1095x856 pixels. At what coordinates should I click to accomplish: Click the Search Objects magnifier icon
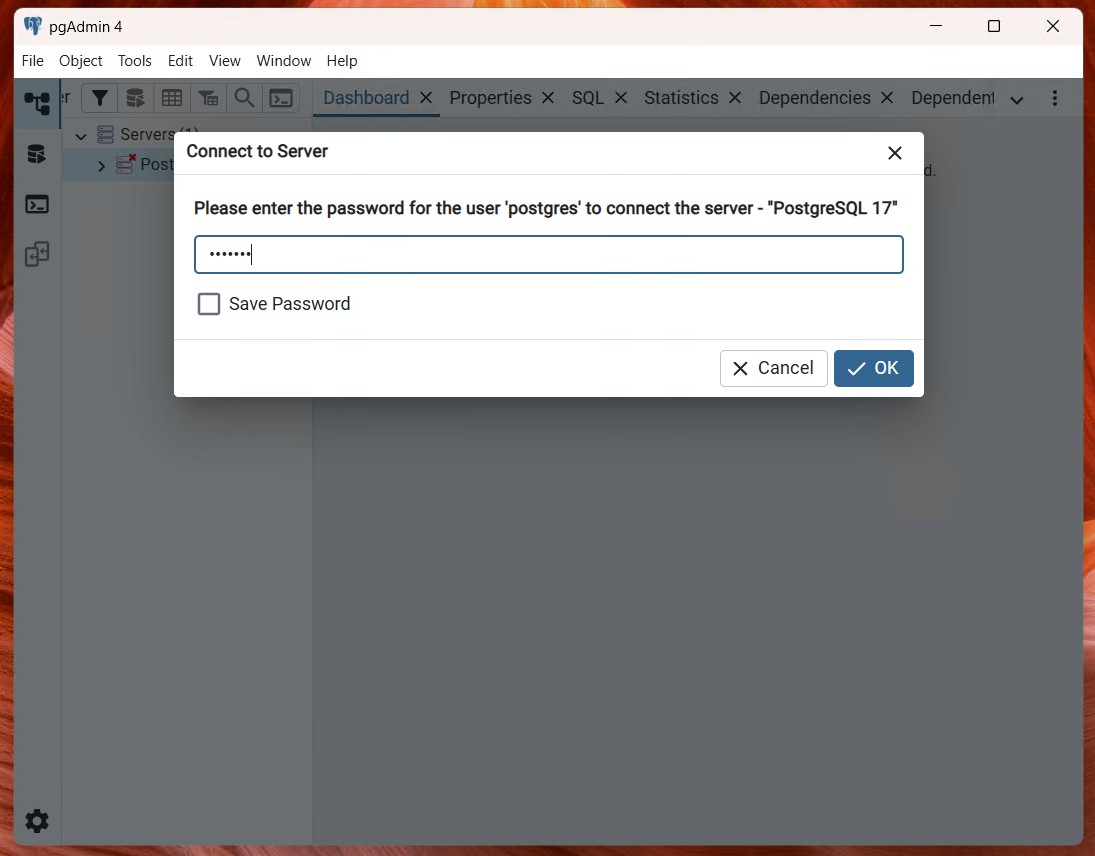click(x=244, y=98)
